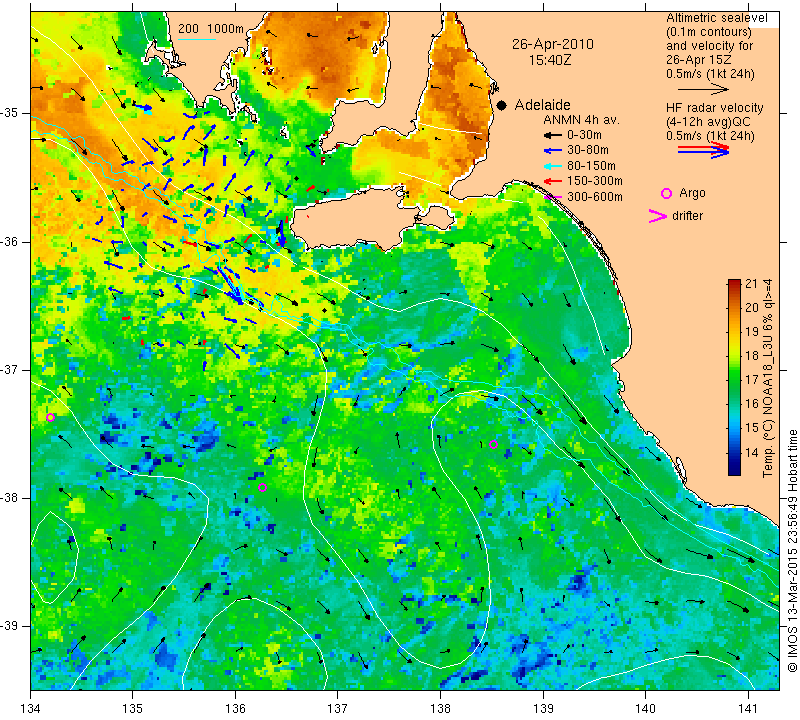Click the temperature color bar
This screenshot has height=720, width=800.
coord(734,377)
